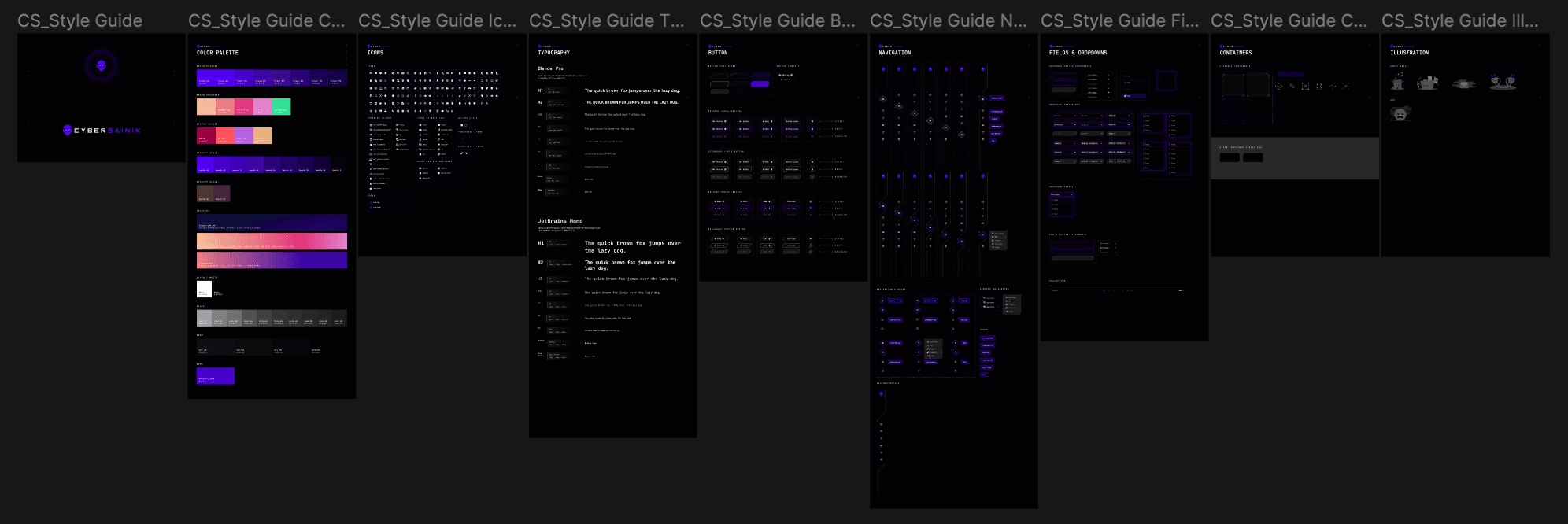Click the peach-to-pink gradient bar
Image resolution: width=1568 pixels, height=524 pixels.
(x=272, y=241)
